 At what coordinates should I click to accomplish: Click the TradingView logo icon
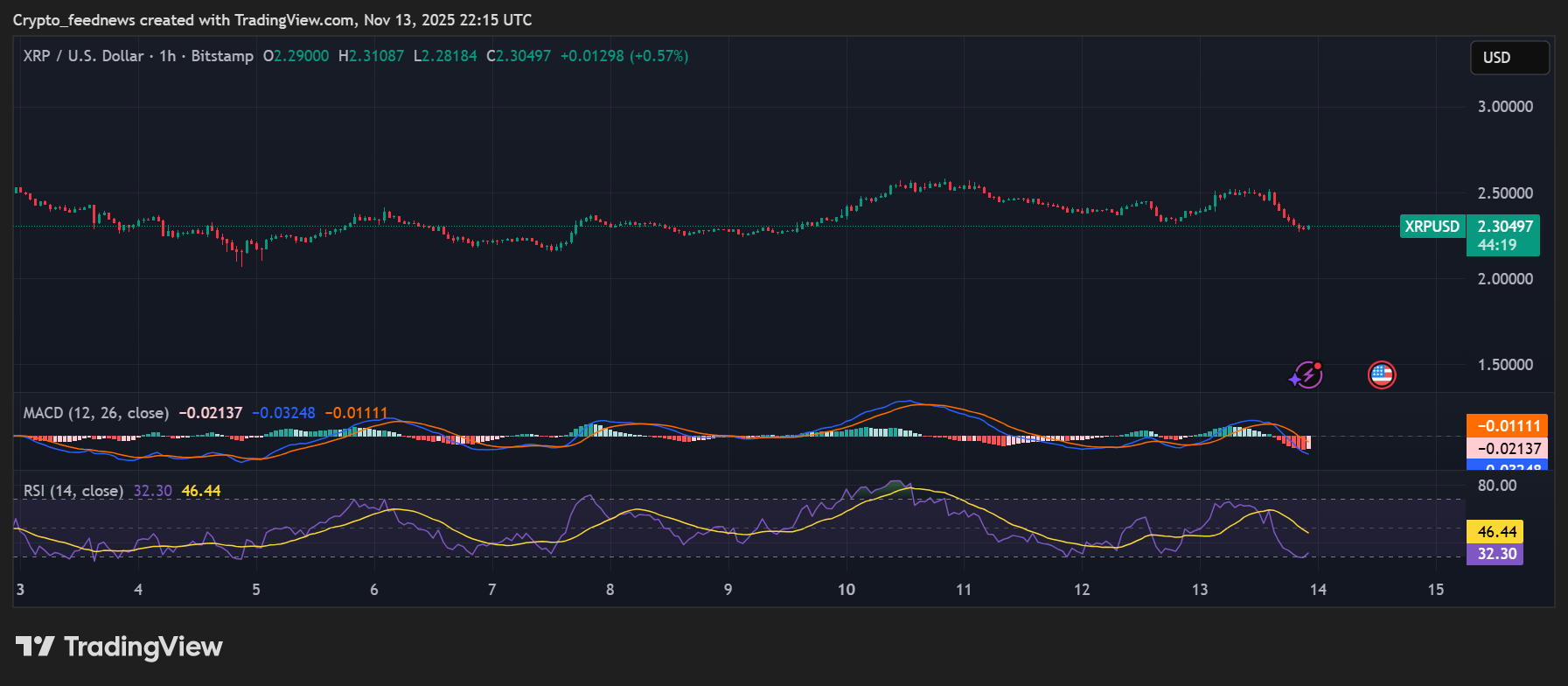tap(35, 647)
